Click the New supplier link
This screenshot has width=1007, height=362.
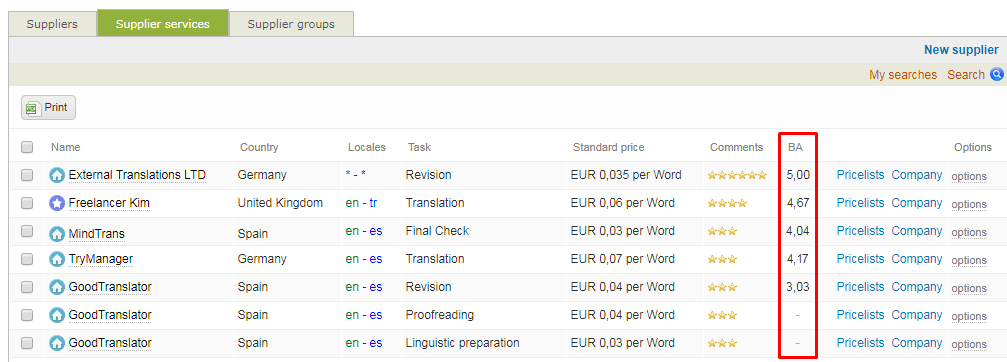(x=961, y=50)
